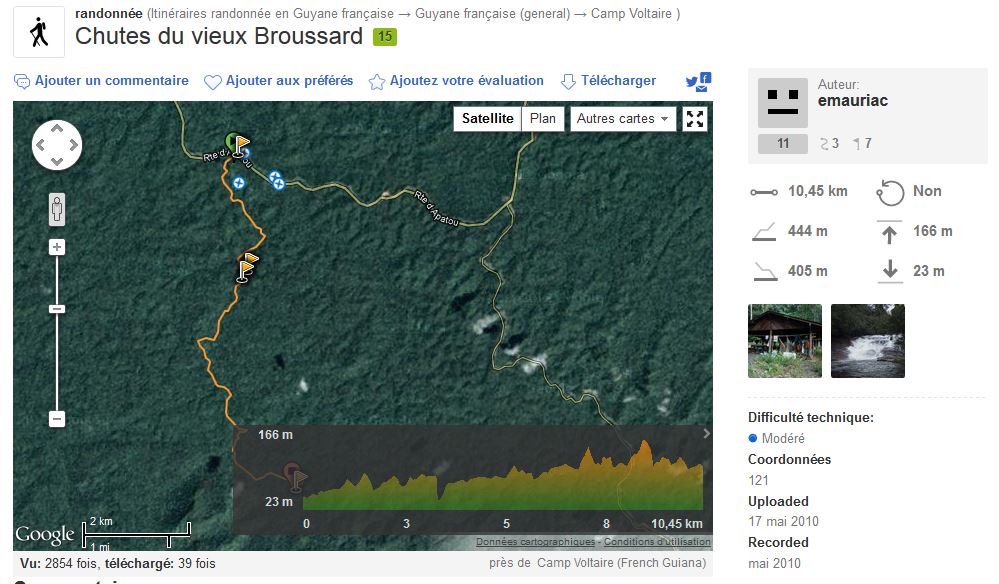Viewport: 999px width, 584px height.
Task: Open the emauriac author profile
Action: (852, 101)
